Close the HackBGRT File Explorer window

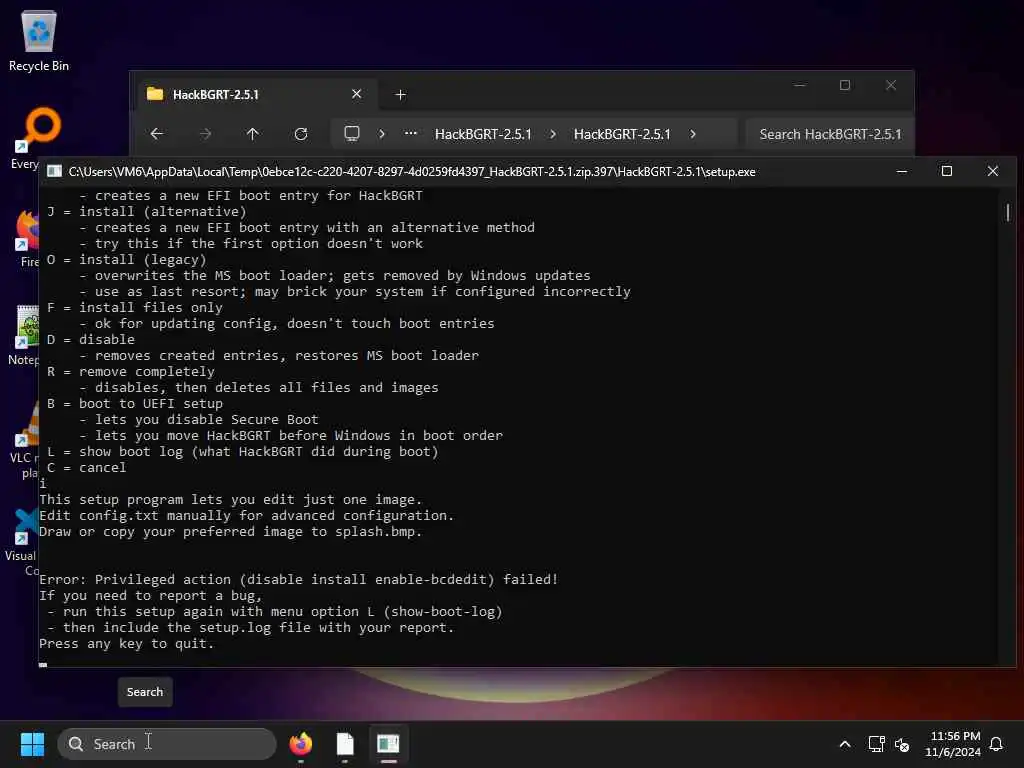coord(891,85)
